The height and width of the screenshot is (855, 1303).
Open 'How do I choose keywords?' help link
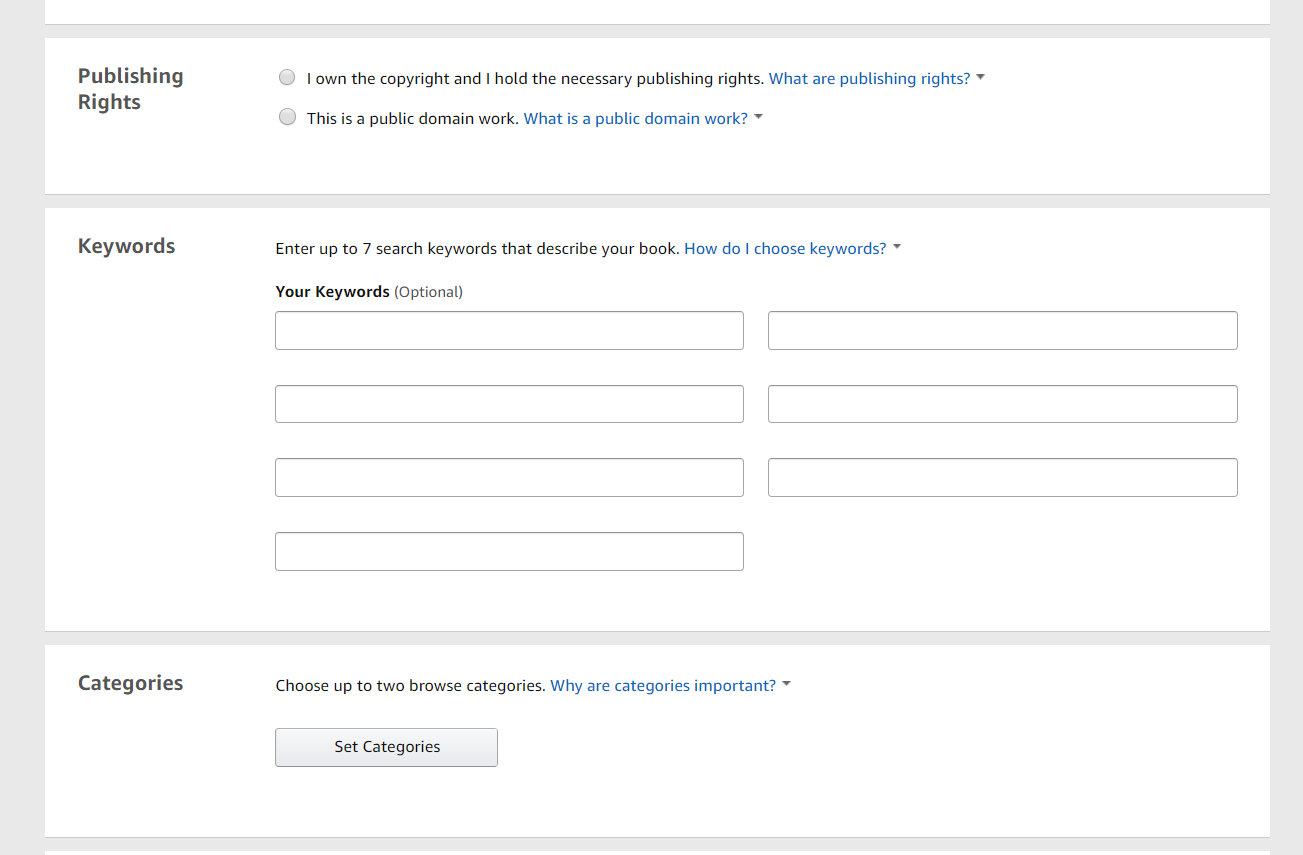pos(784,249)
